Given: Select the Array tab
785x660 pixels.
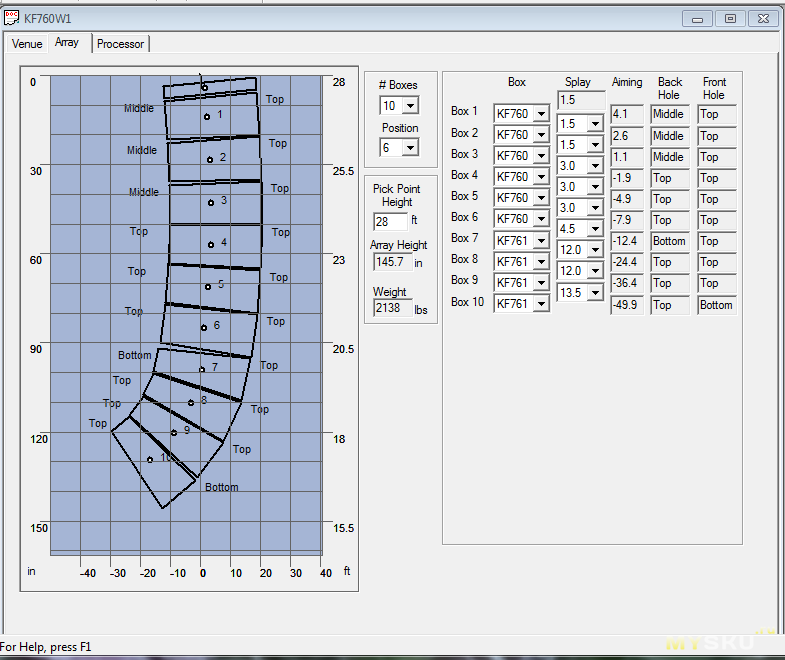Looking at the screenshot, I should click(67, 43).
